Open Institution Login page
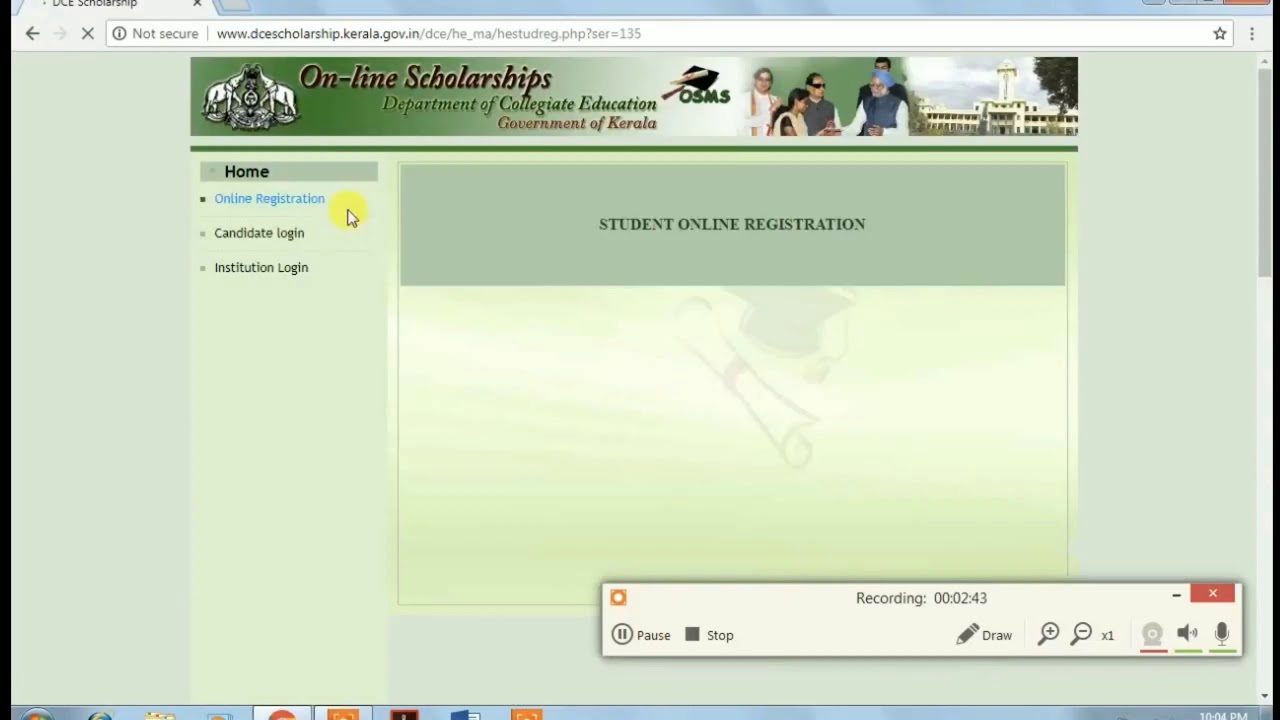The width and height of the screenshot is (1280, 720). tap(261, 268)
